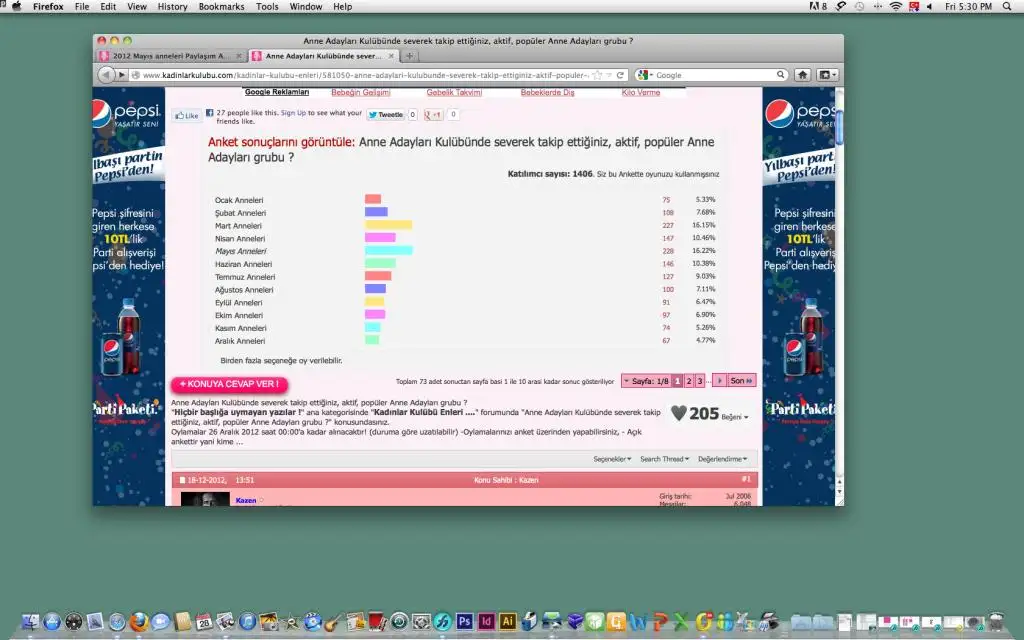1024x640 pixels.
Task: Open the Google search engine dropdown
Action: pyautogui.click(x=645, y=75)
